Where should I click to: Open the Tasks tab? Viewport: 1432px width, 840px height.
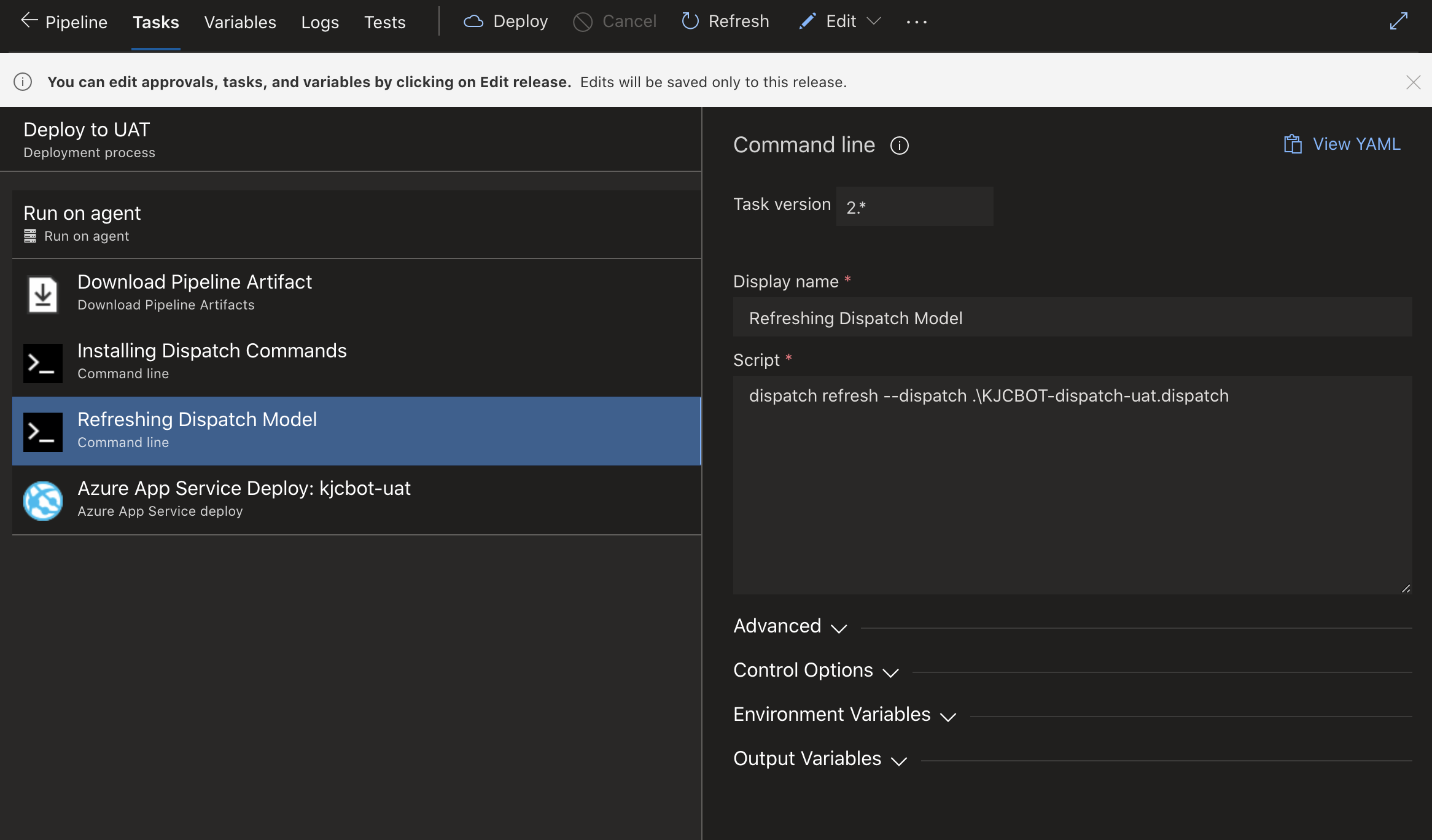point(156,22)
